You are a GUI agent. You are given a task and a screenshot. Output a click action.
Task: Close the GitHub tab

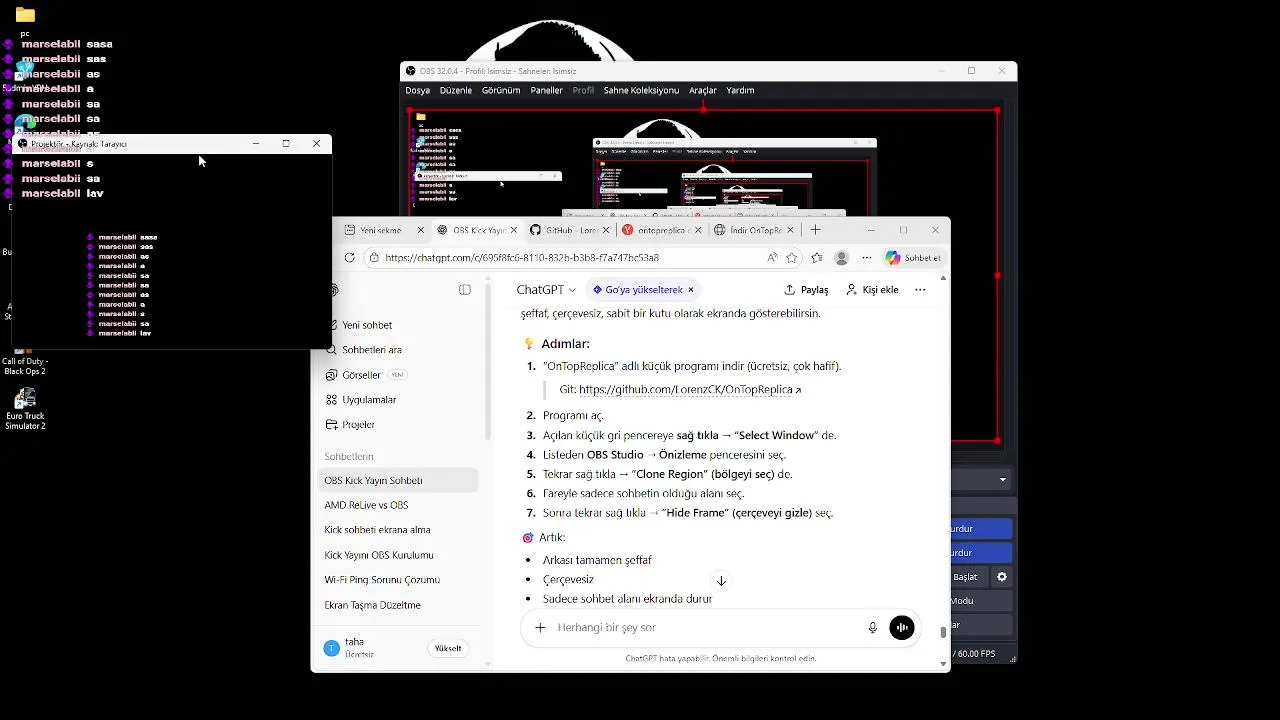(606, 230)
